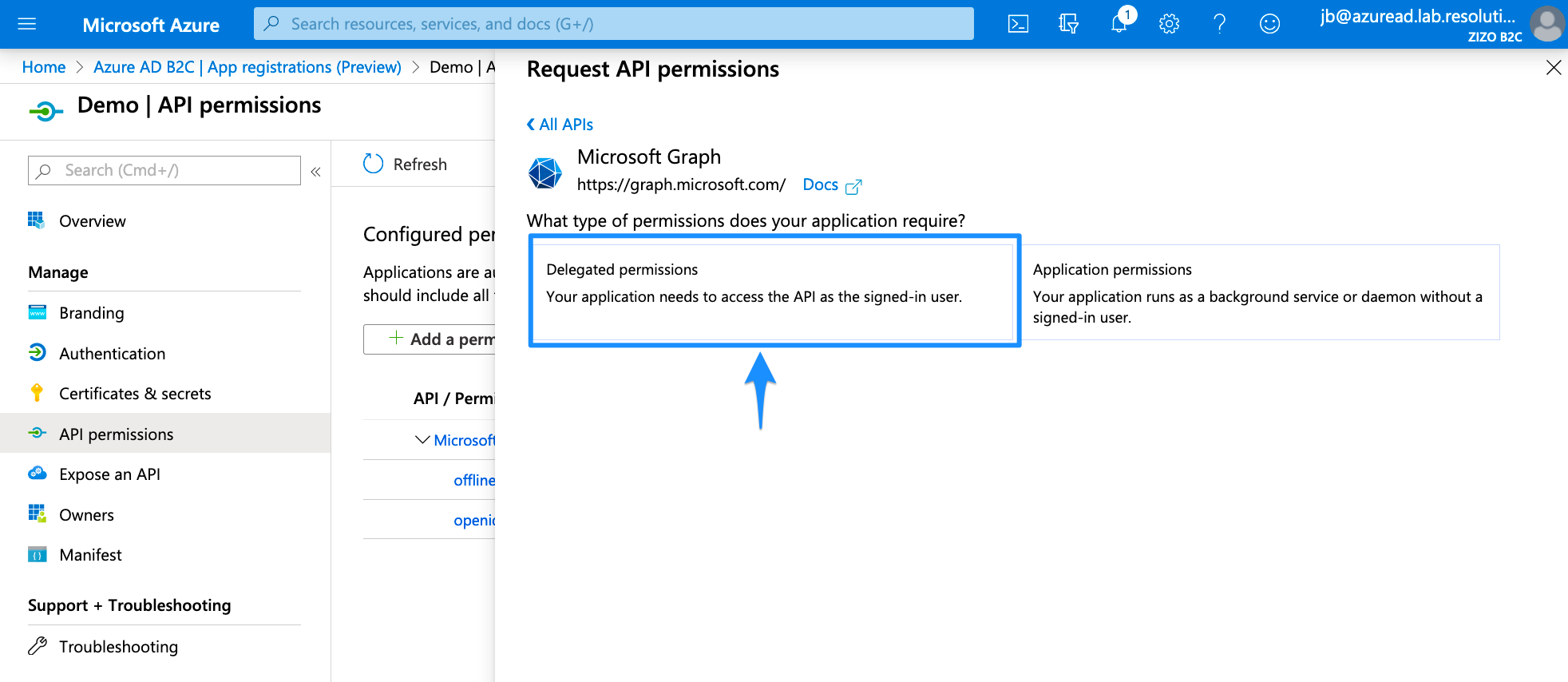
Task: Click the jb@azuread.lab account name
Action: click(1418, 16)
